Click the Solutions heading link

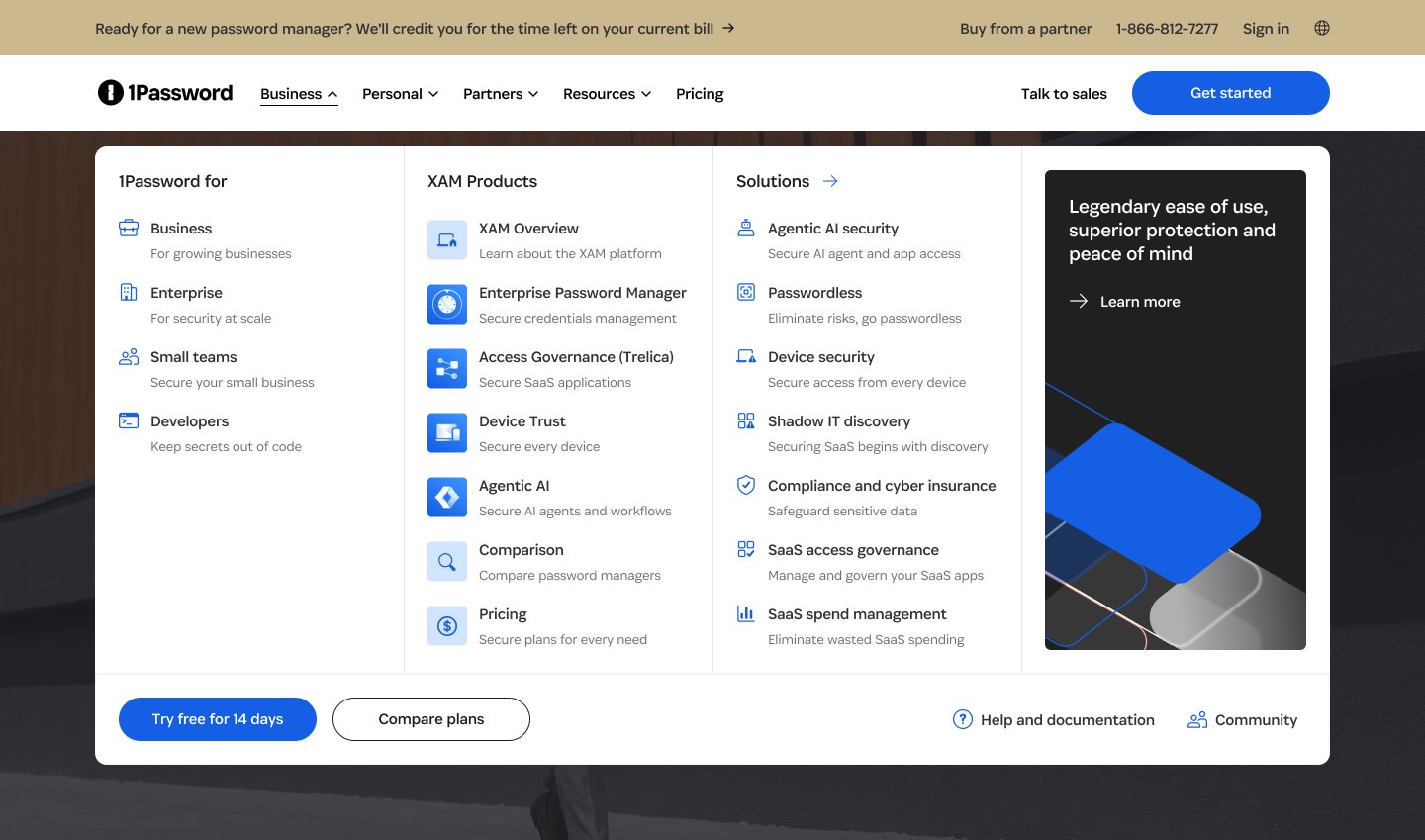773,181
